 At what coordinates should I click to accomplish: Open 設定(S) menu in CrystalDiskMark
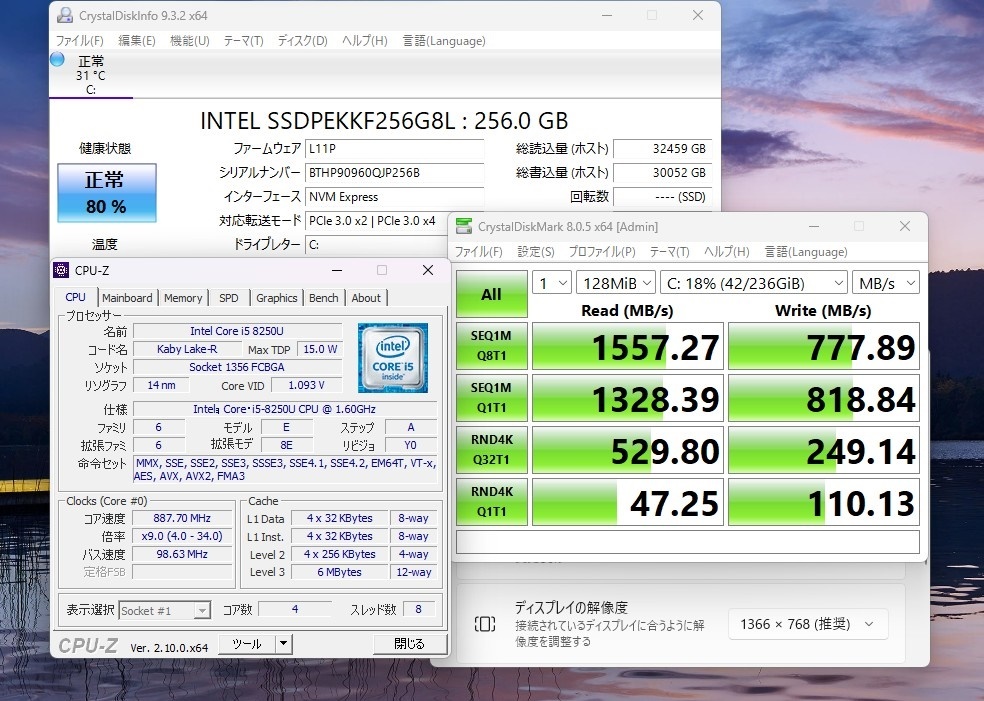point(536,252)
